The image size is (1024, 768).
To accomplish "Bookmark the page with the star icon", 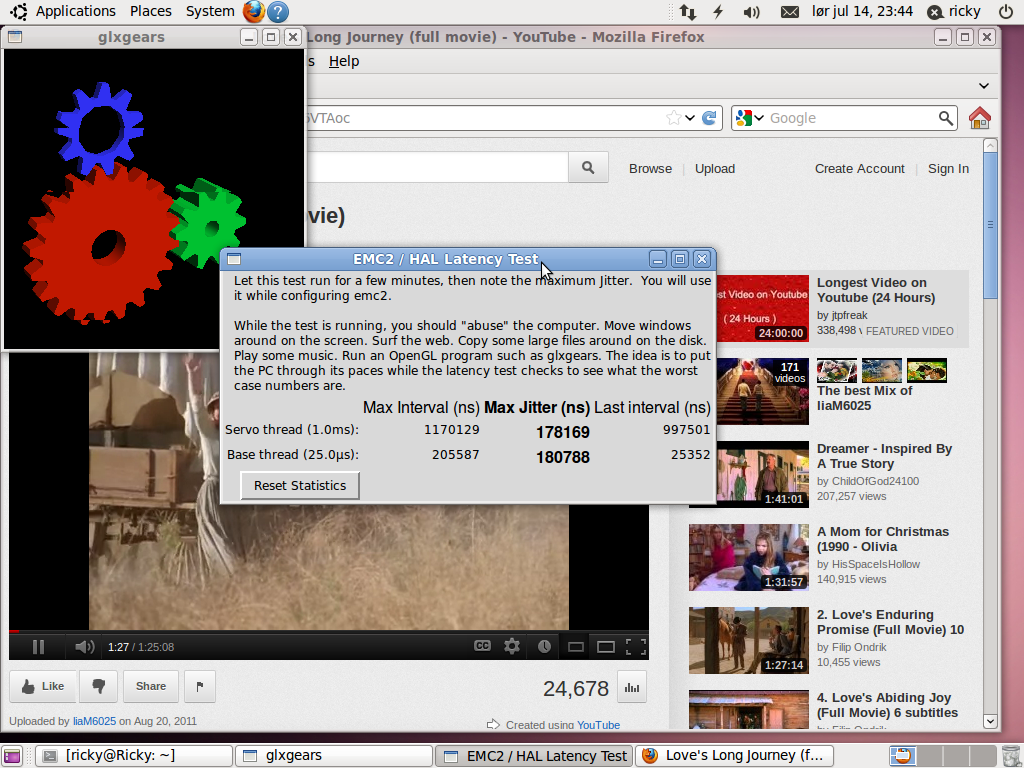I will [673, 118].
